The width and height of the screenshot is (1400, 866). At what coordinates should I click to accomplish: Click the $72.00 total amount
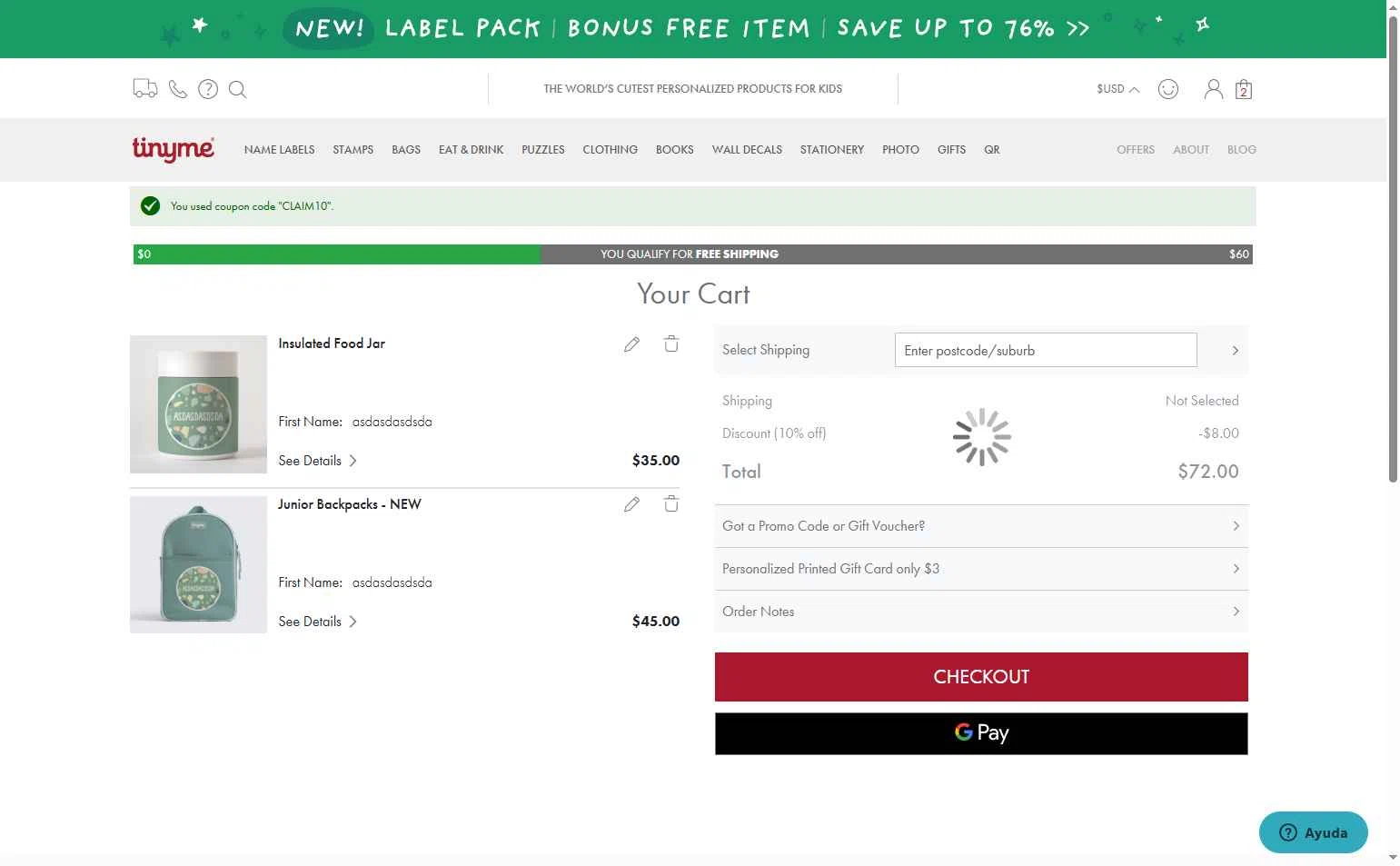pyautogui.click(x=1208, y=472)
